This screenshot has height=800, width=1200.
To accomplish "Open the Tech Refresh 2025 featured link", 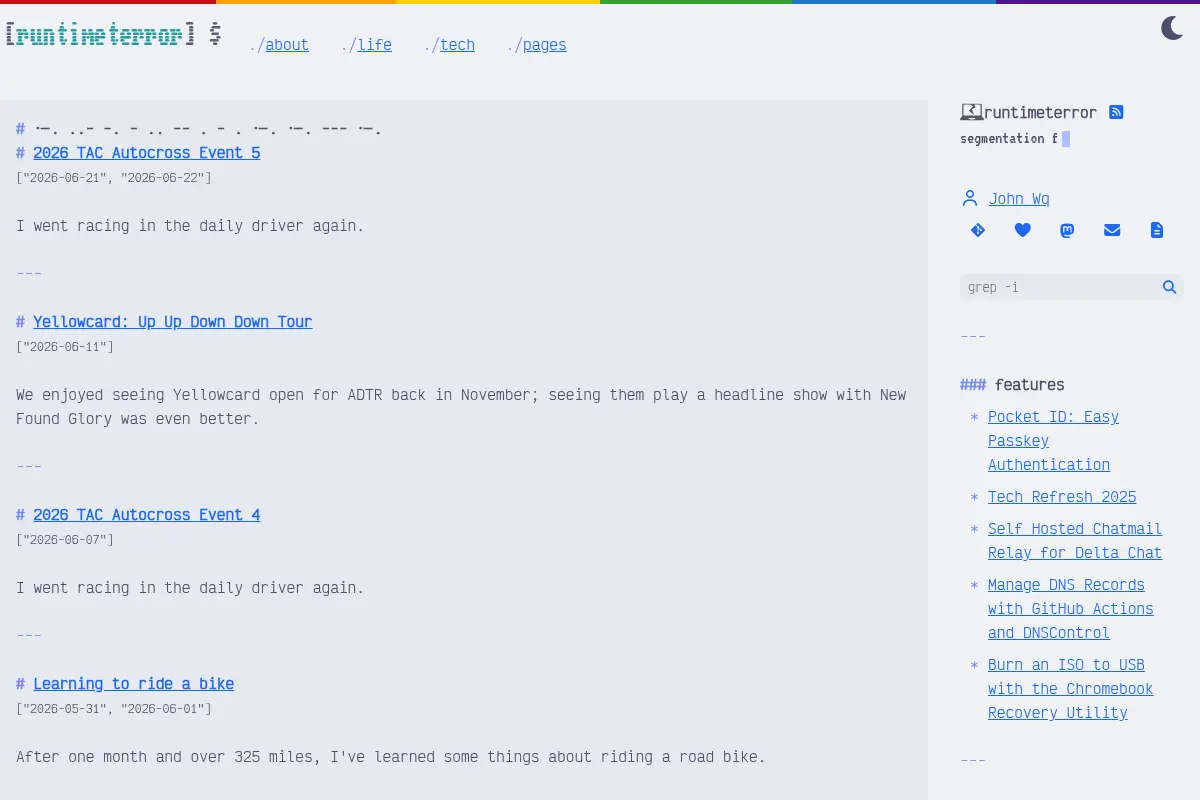I will (1062, 497).
